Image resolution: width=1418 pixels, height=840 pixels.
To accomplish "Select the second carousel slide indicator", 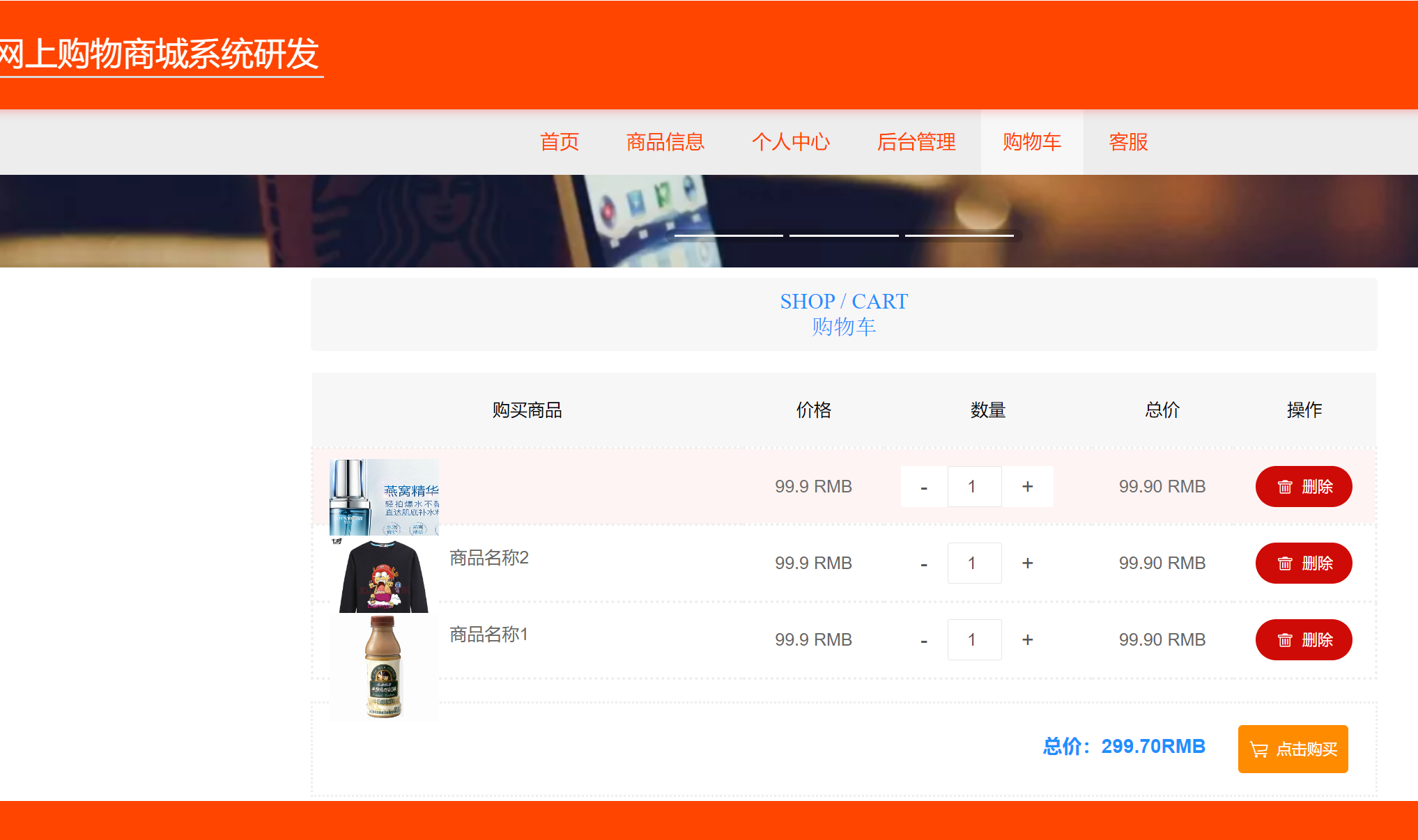I will [x=844, y=235].
